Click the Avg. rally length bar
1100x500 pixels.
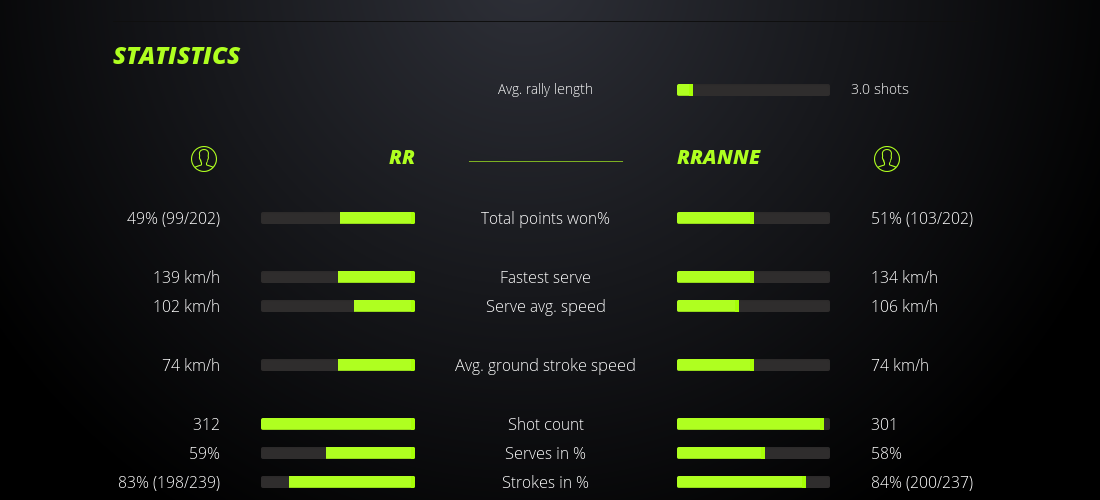(x=753, y=90)
